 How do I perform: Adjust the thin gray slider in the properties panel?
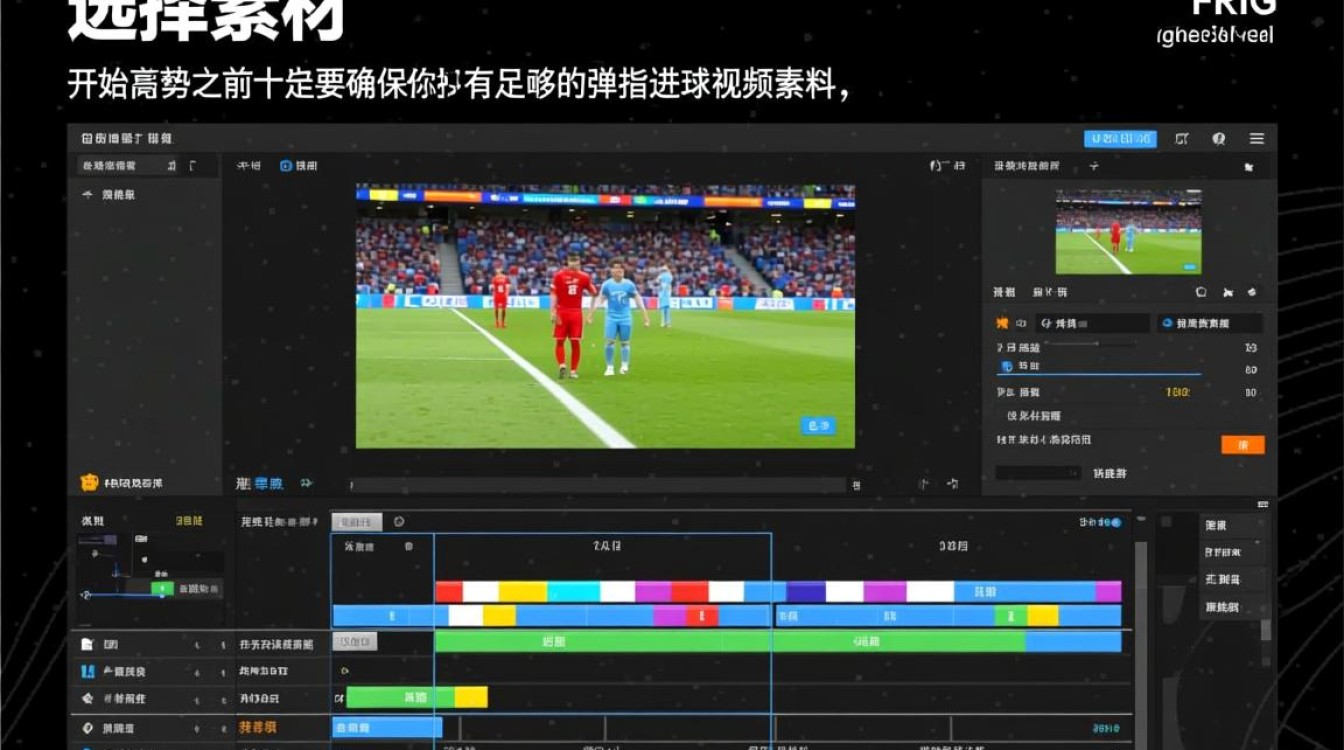click(x=1092, y=344)
